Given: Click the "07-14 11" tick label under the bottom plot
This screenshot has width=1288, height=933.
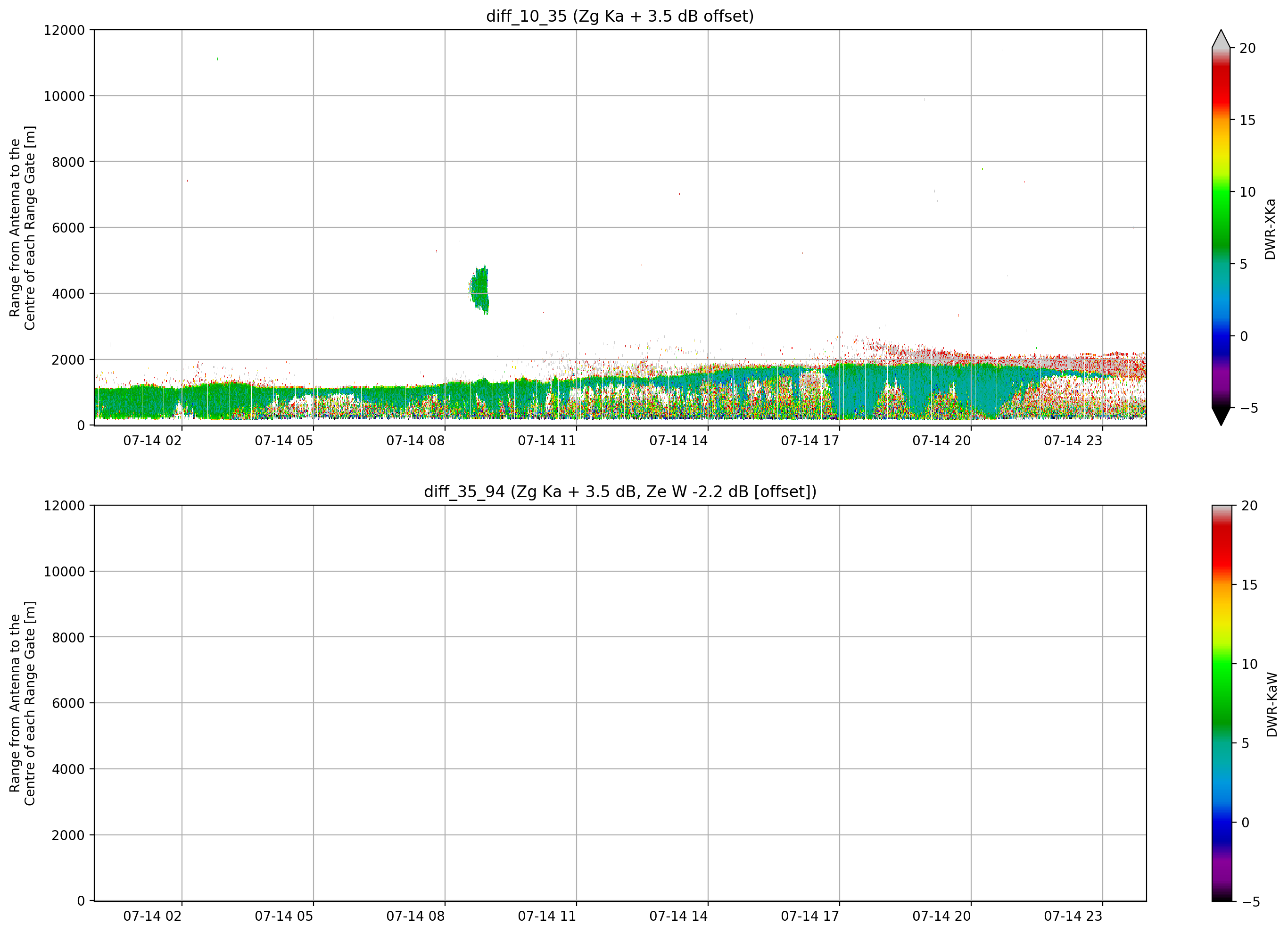Looking at the screenshot, I should coord(547,916).
